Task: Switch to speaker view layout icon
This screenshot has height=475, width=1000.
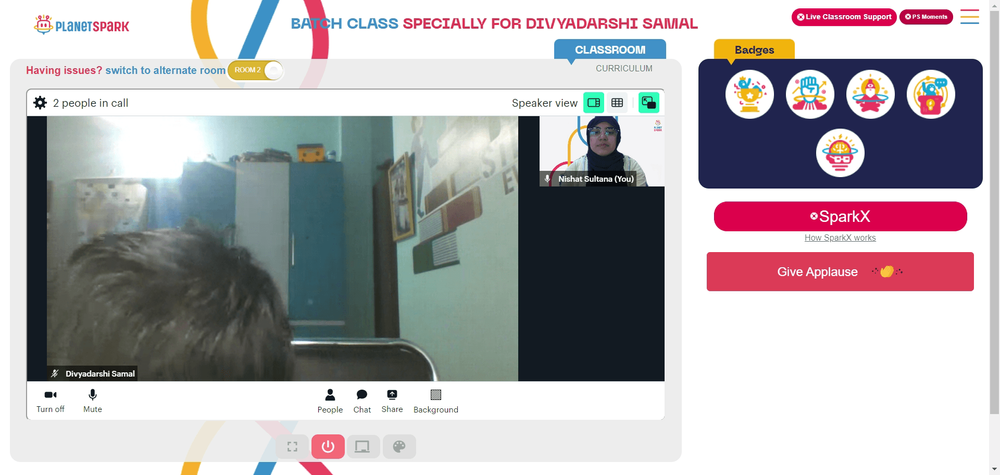Action: pos(594,103)
